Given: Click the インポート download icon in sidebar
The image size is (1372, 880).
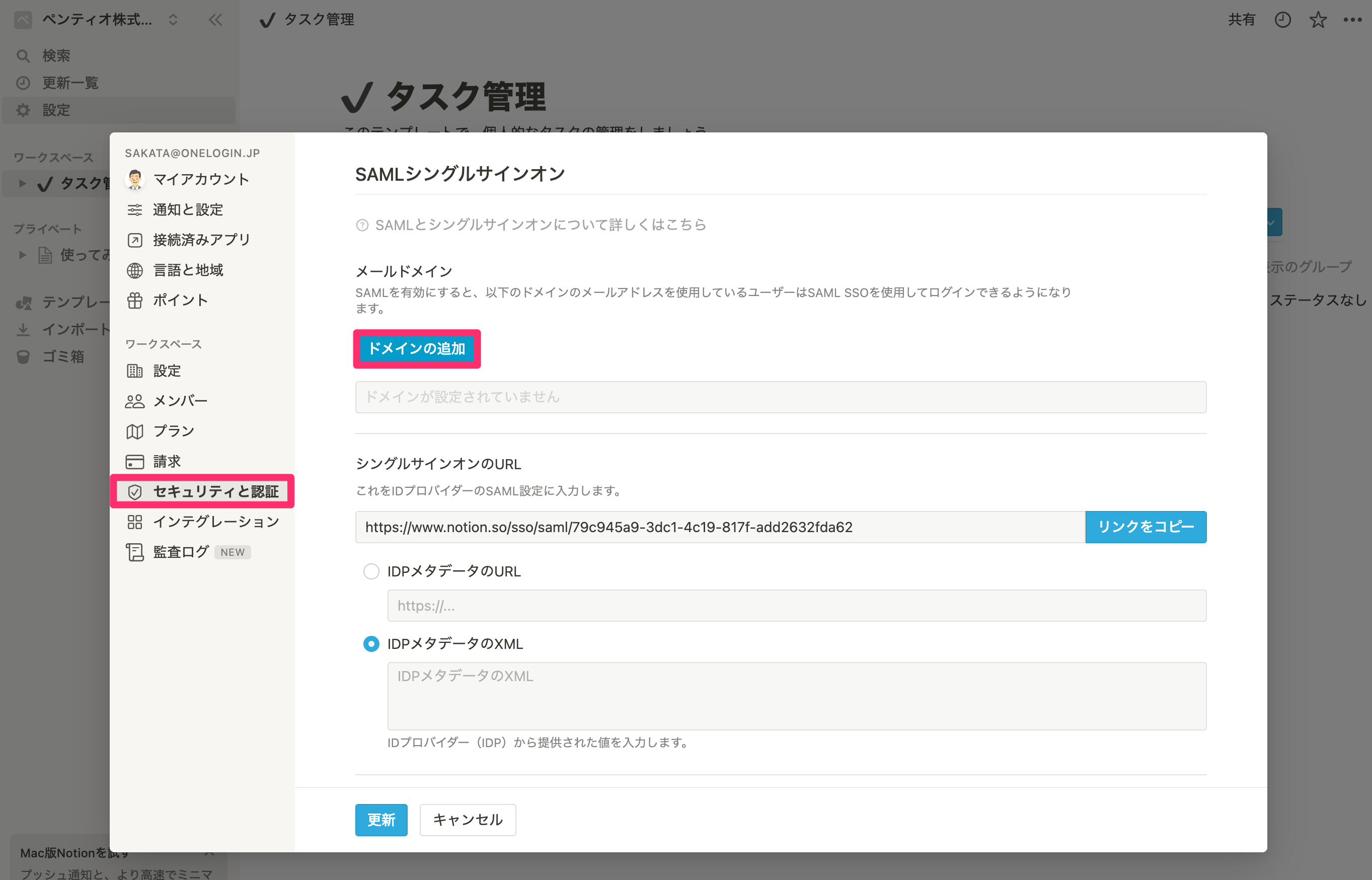Looking at the screenshot, I should click(x=23, y=330).
